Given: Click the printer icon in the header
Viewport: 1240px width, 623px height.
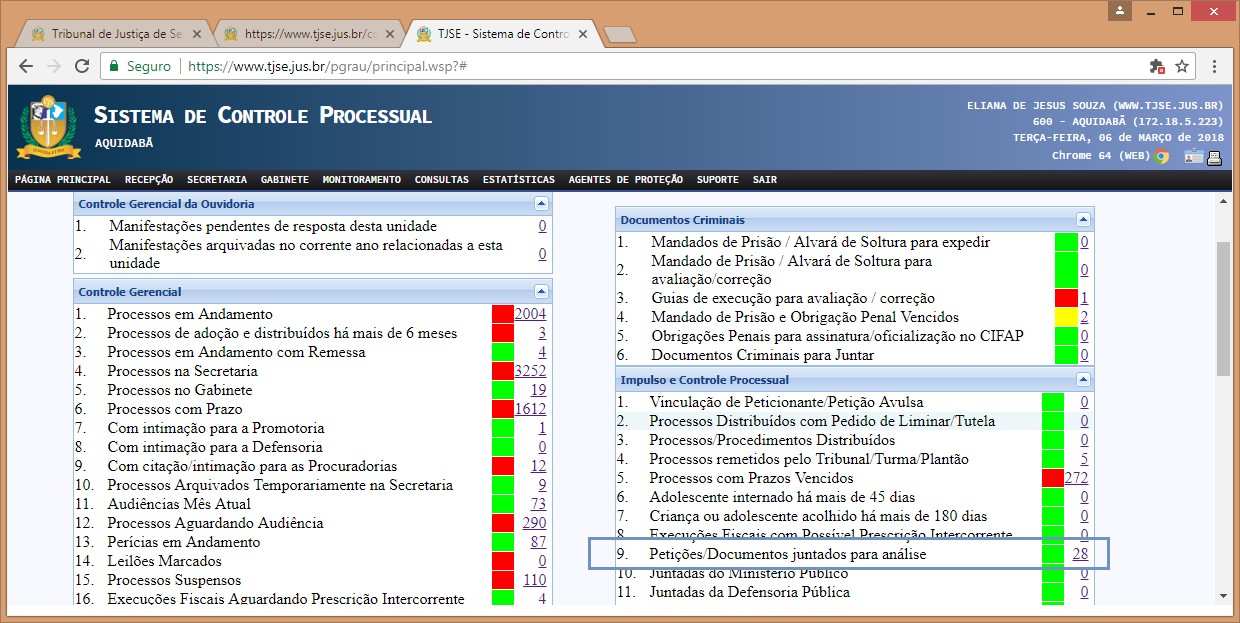Looking at the screenshot, I should (1215, 156).
